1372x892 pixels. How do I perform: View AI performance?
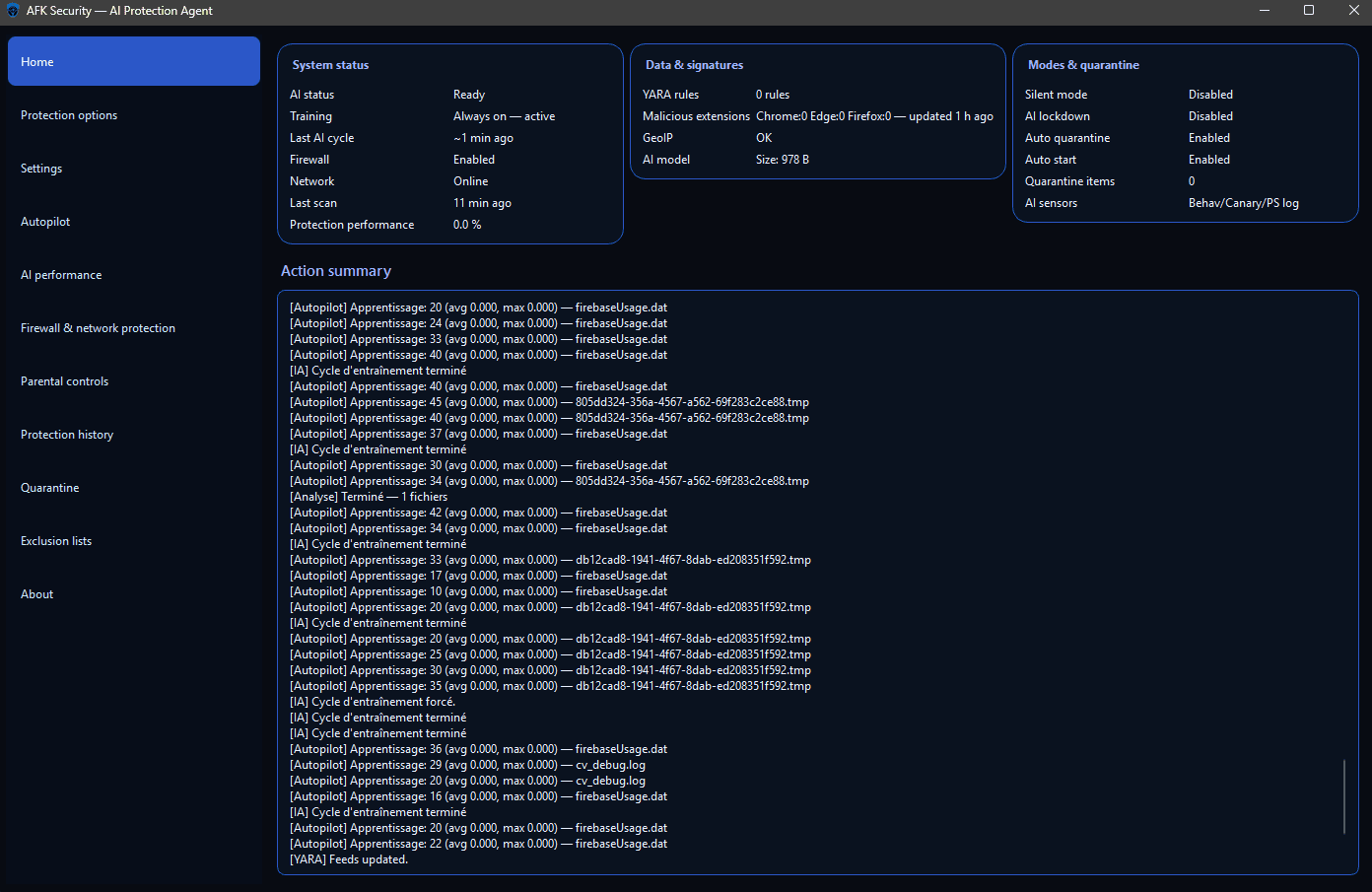click(60, 274)
